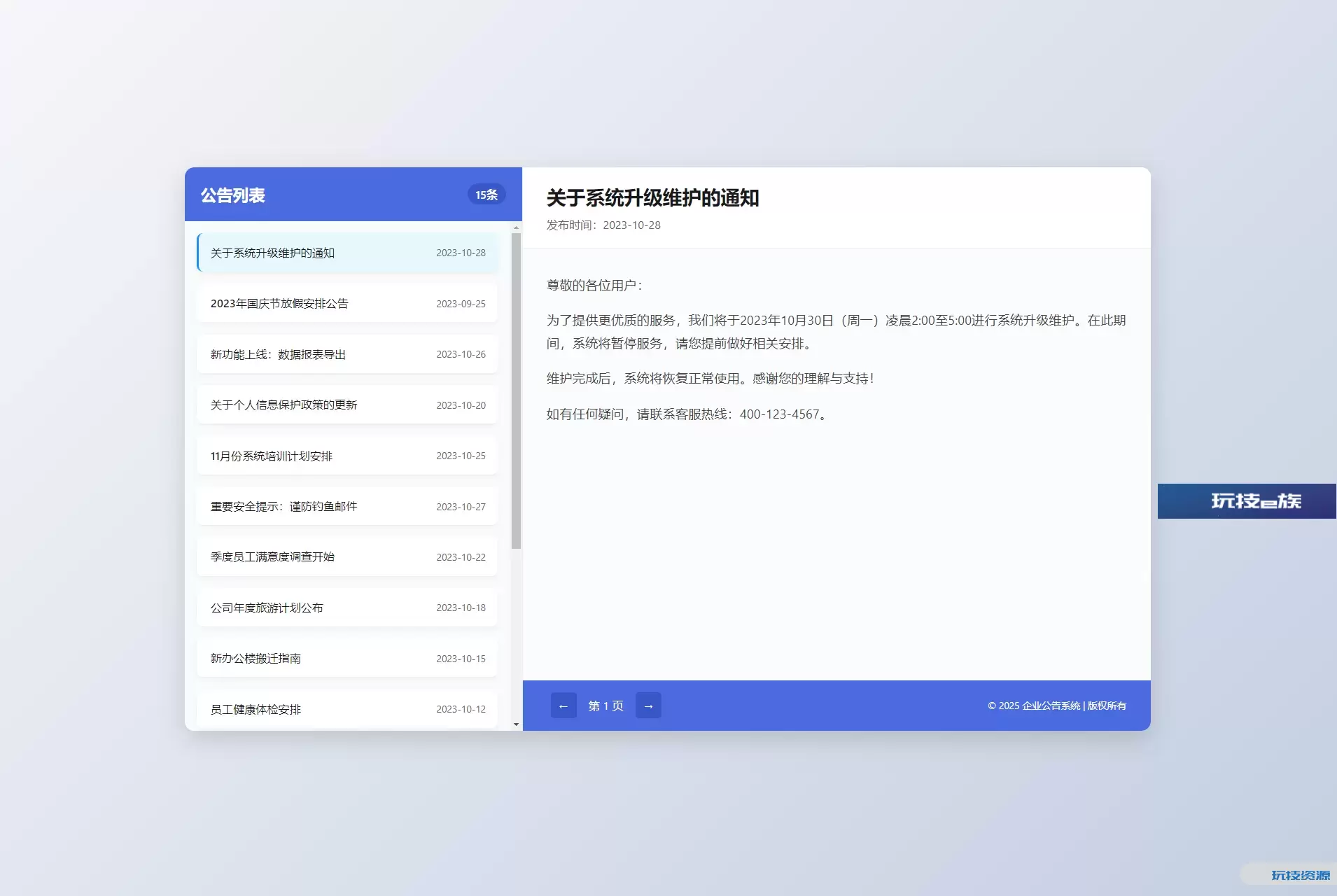Click the next page right arrow
This screenshot has height=896, width=1337.
click(648, 706)
